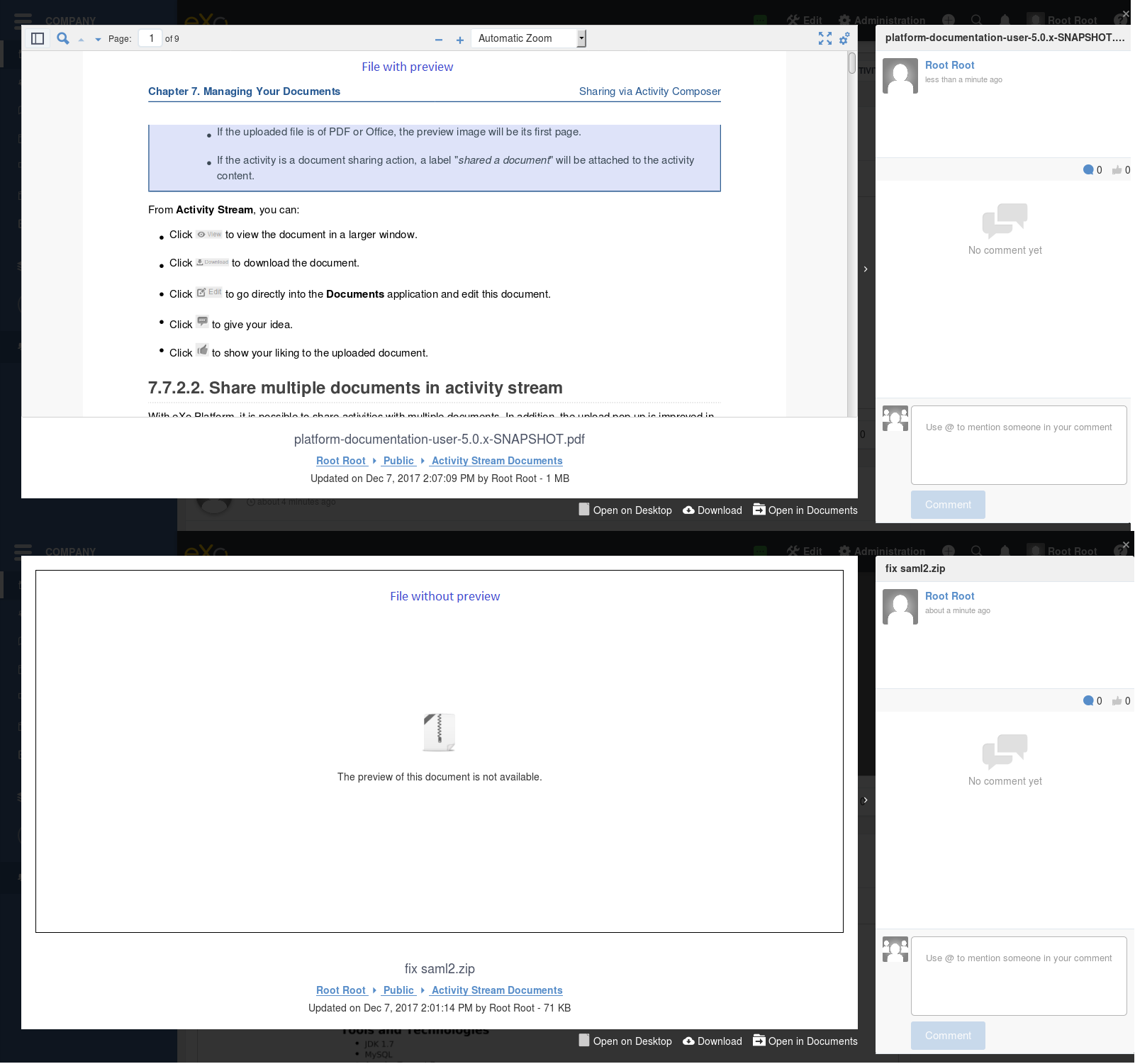1135x1064 pixels.
Task: Open fix saml2.zip in Documents
Action: 805,1041
